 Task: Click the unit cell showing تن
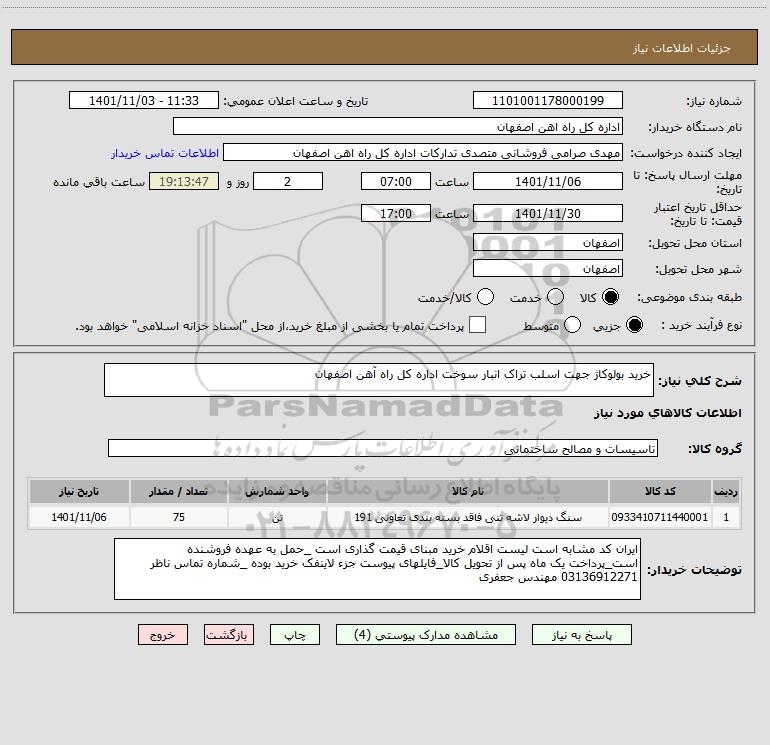(277, 517)
